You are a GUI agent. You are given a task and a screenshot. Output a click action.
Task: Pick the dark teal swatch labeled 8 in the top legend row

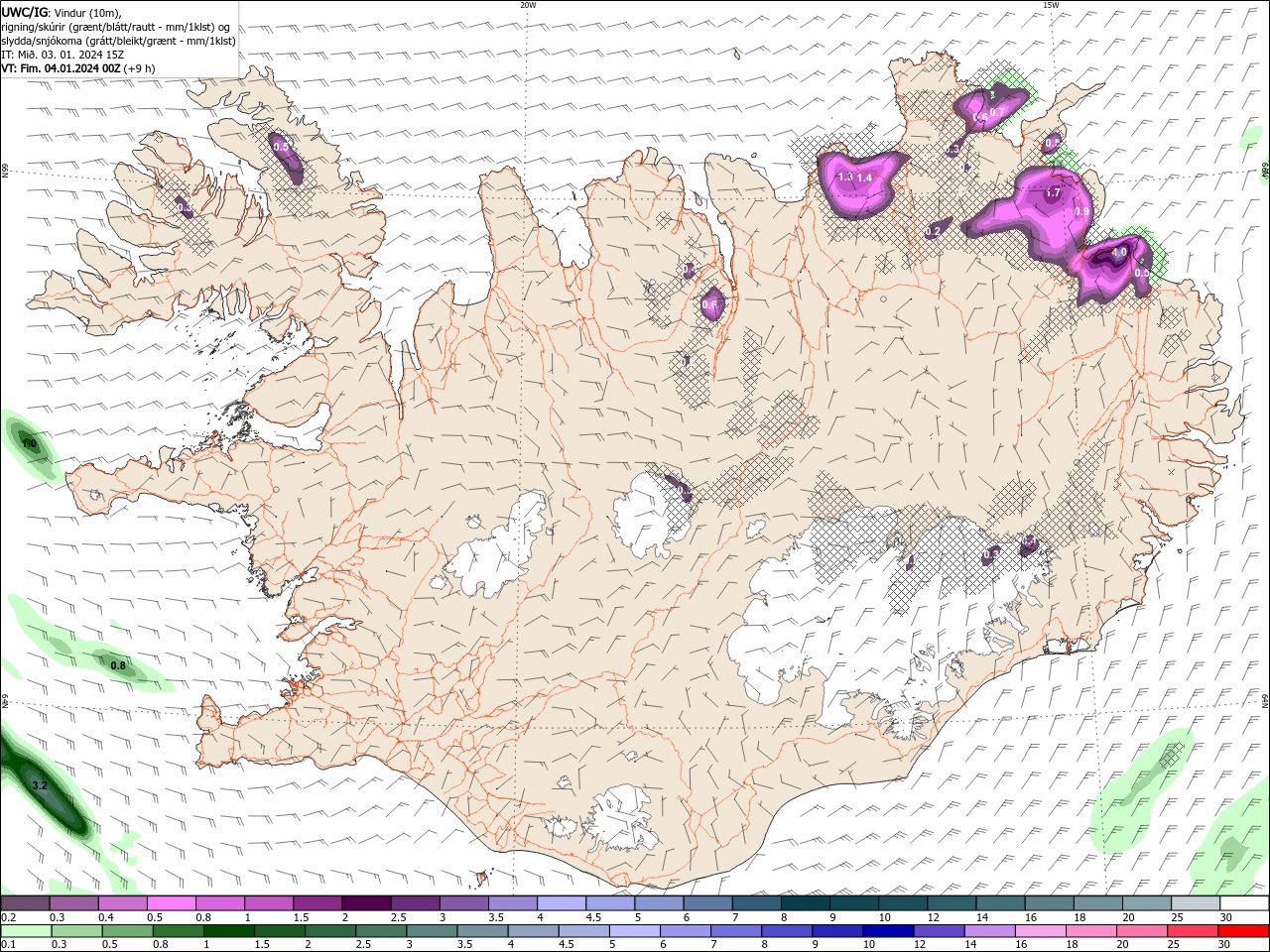coord(805,902)
